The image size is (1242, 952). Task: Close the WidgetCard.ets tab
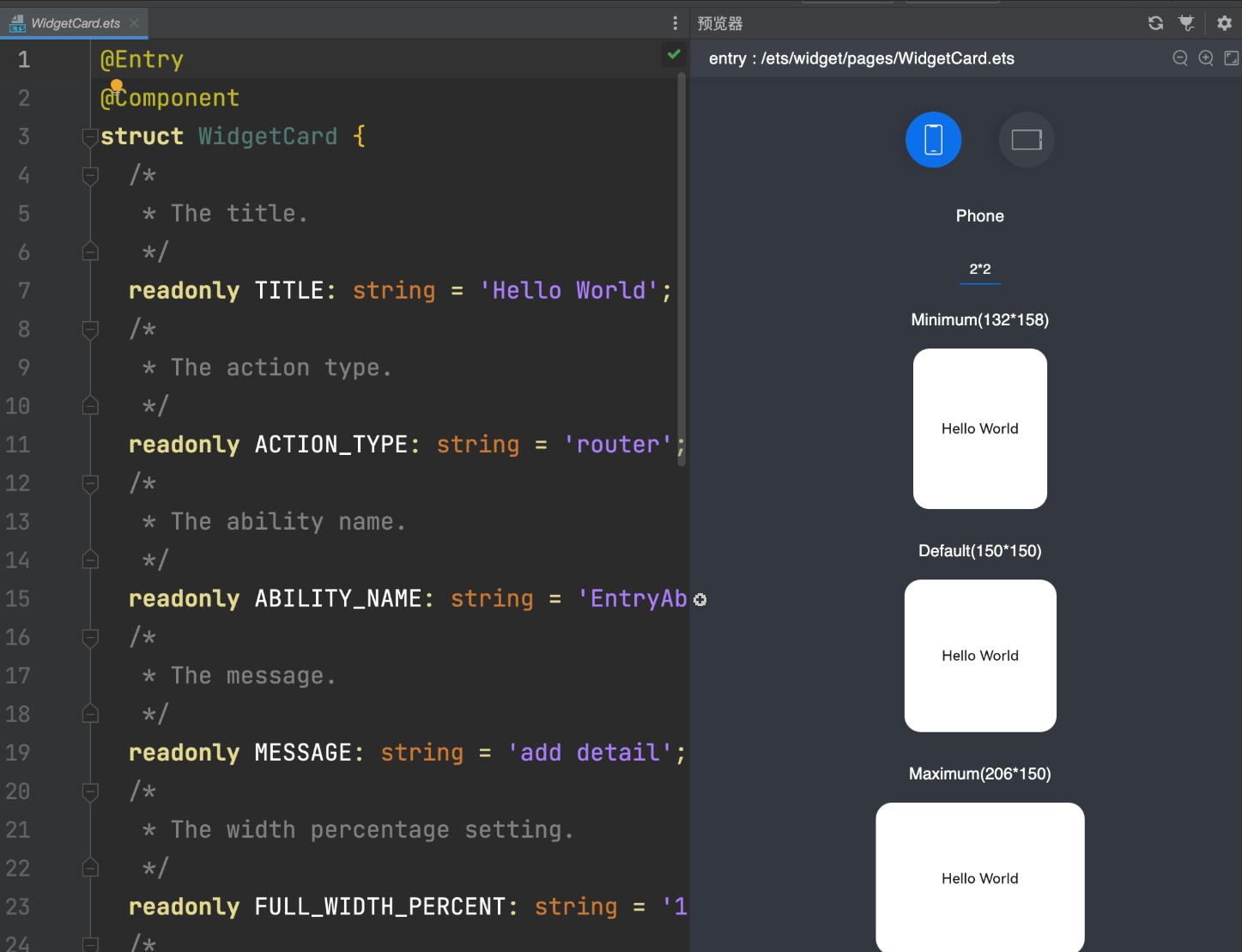135,23
